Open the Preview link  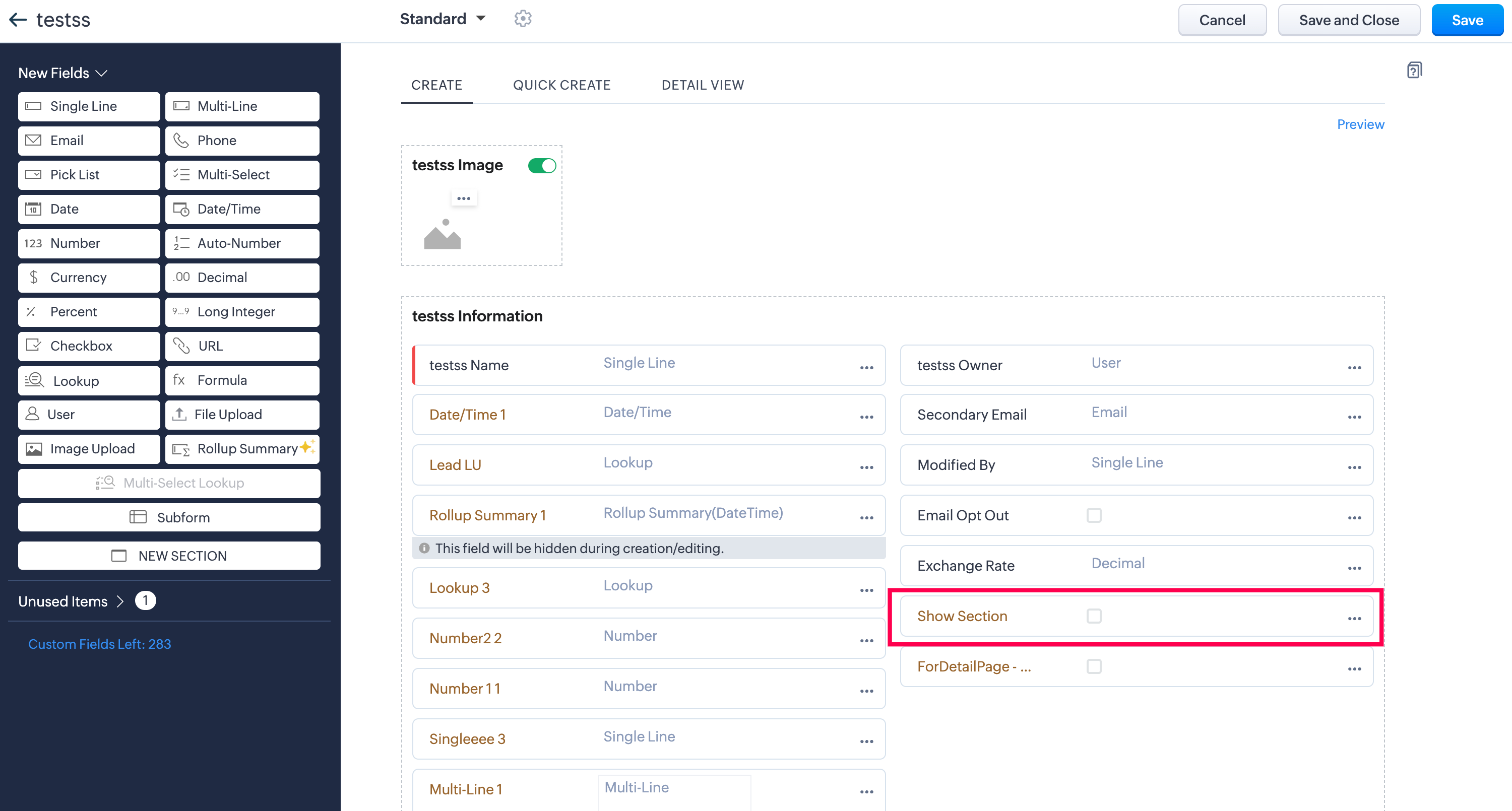pyautogui.click(x=1360, y=124)
